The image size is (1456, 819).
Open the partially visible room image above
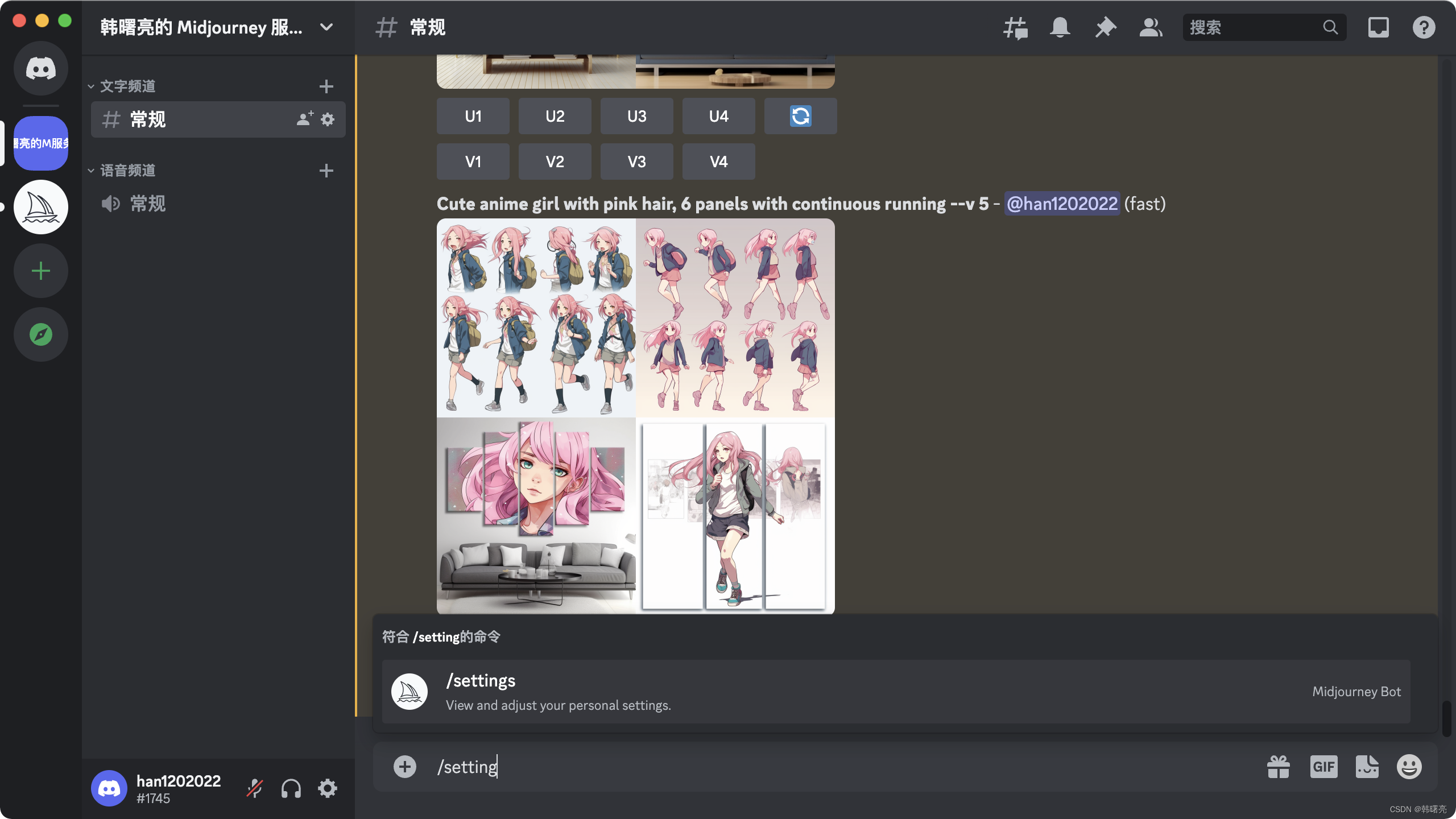[636, 72]
